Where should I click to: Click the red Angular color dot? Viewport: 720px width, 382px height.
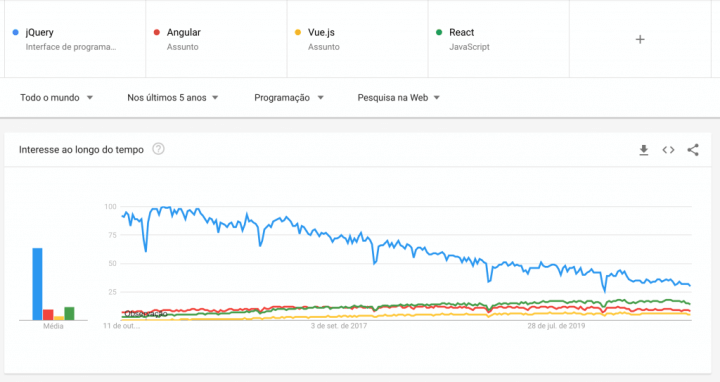(x=157, y=32)
